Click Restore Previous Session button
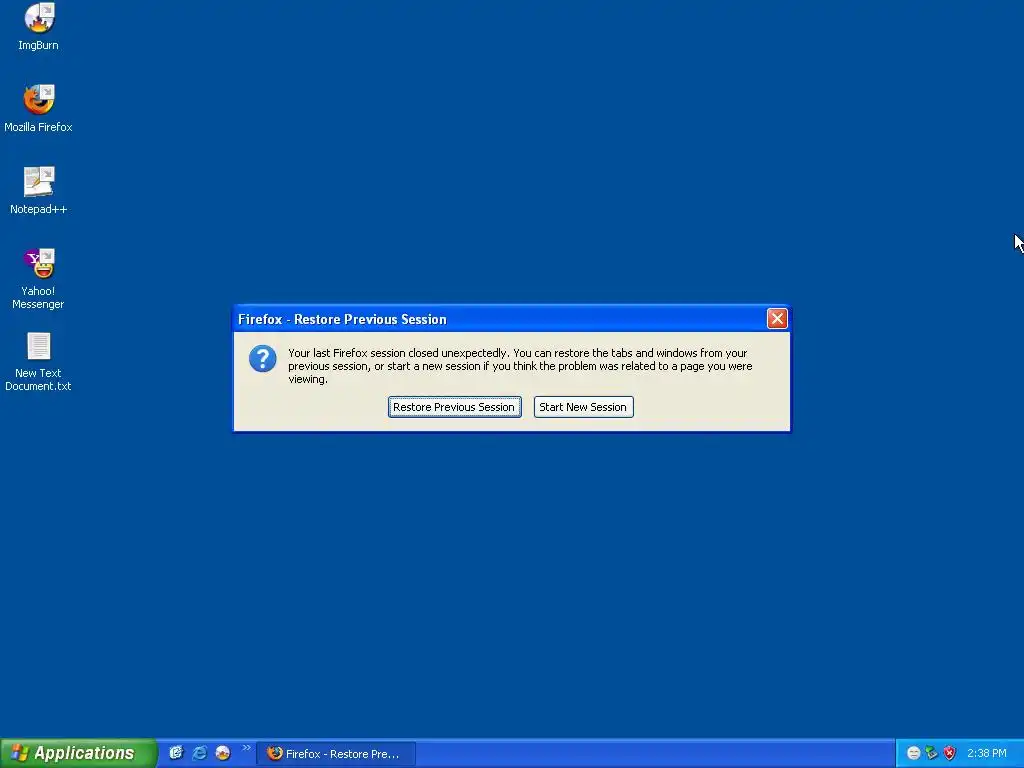This screenshot has height=768, width=1024. pyautogui.click(x=455, y=407)
